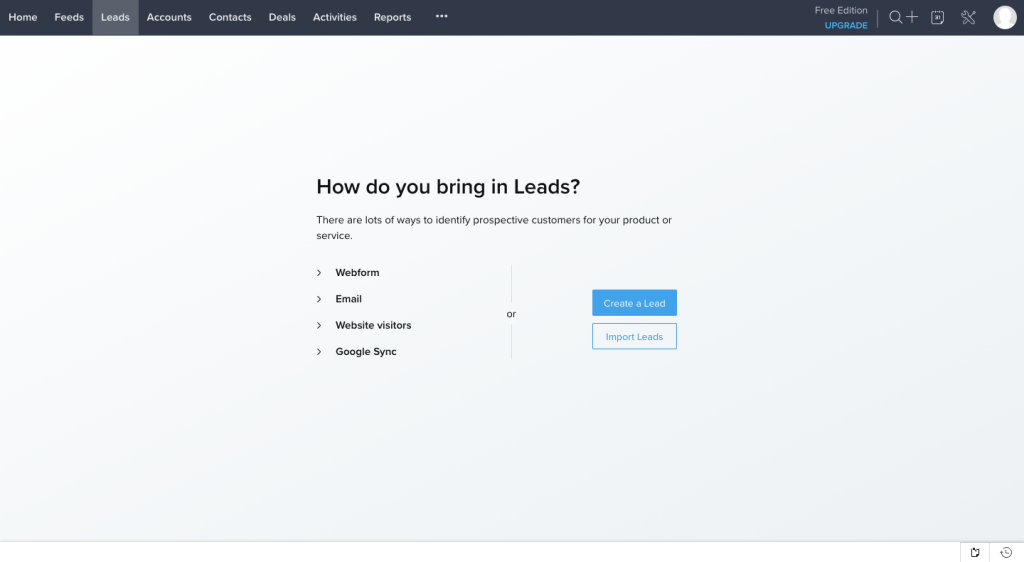Viewport: 1024px width, 562px height.
Task: Open the Feeds tab
Action: coord(69,17)
